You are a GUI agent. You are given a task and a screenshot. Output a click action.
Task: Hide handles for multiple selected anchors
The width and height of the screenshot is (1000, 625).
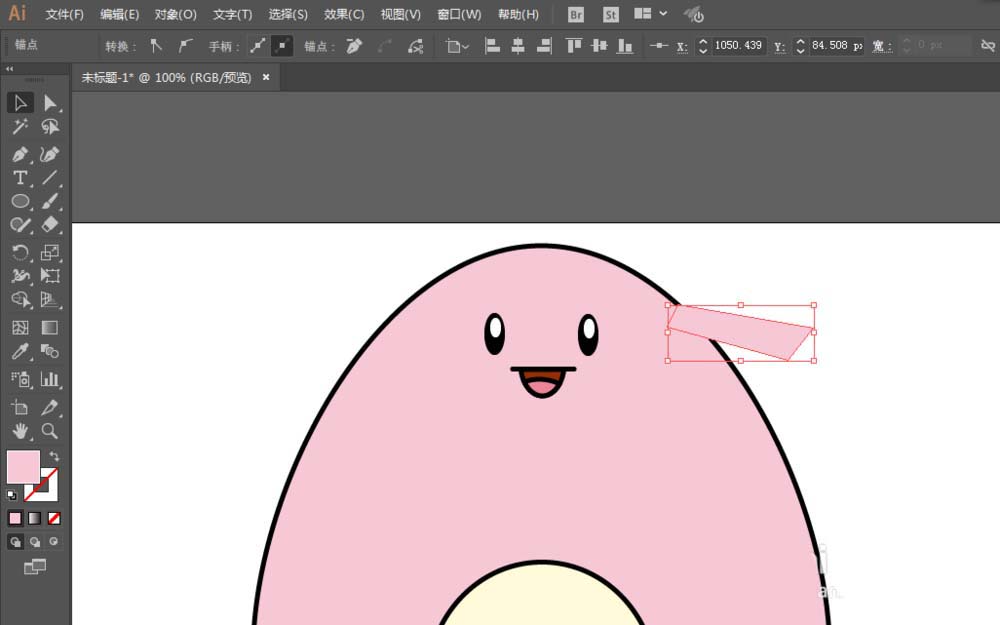click(282, 45)
